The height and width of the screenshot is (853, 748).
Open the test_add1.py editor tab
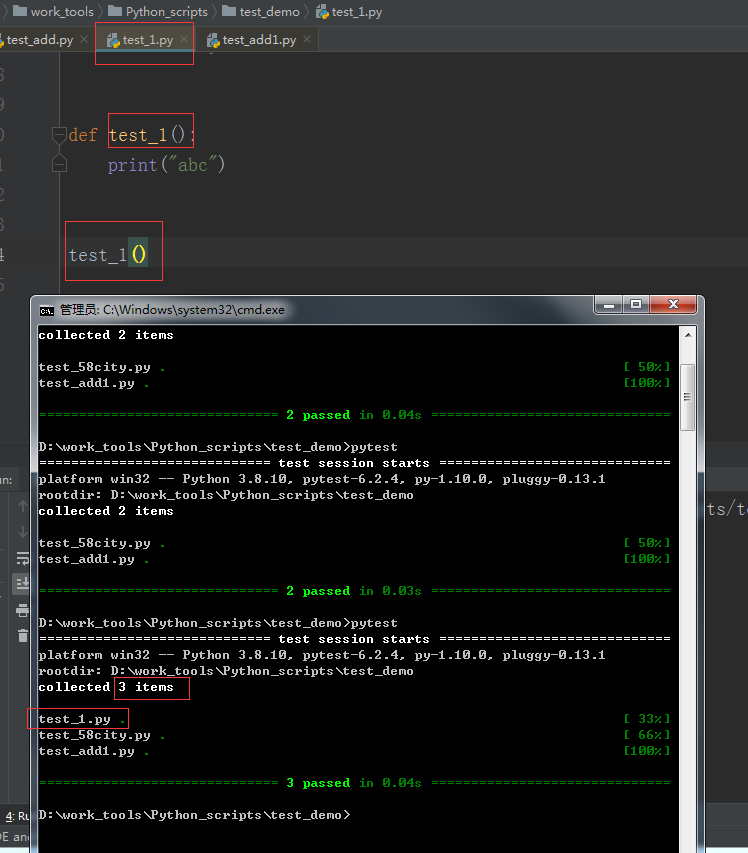259,40
